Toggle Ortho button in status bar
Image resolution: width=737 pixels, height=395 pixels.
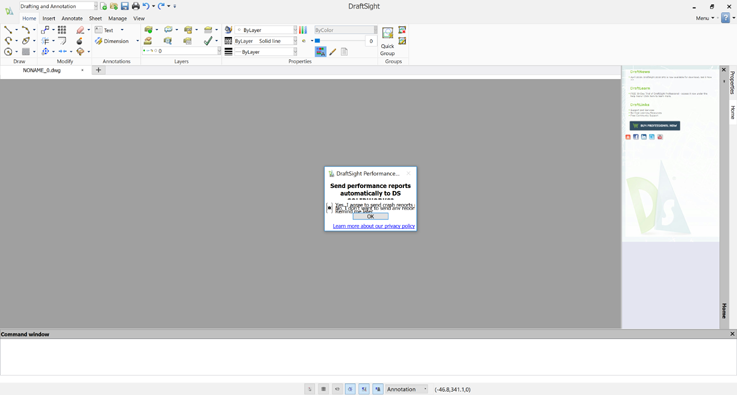337,389
